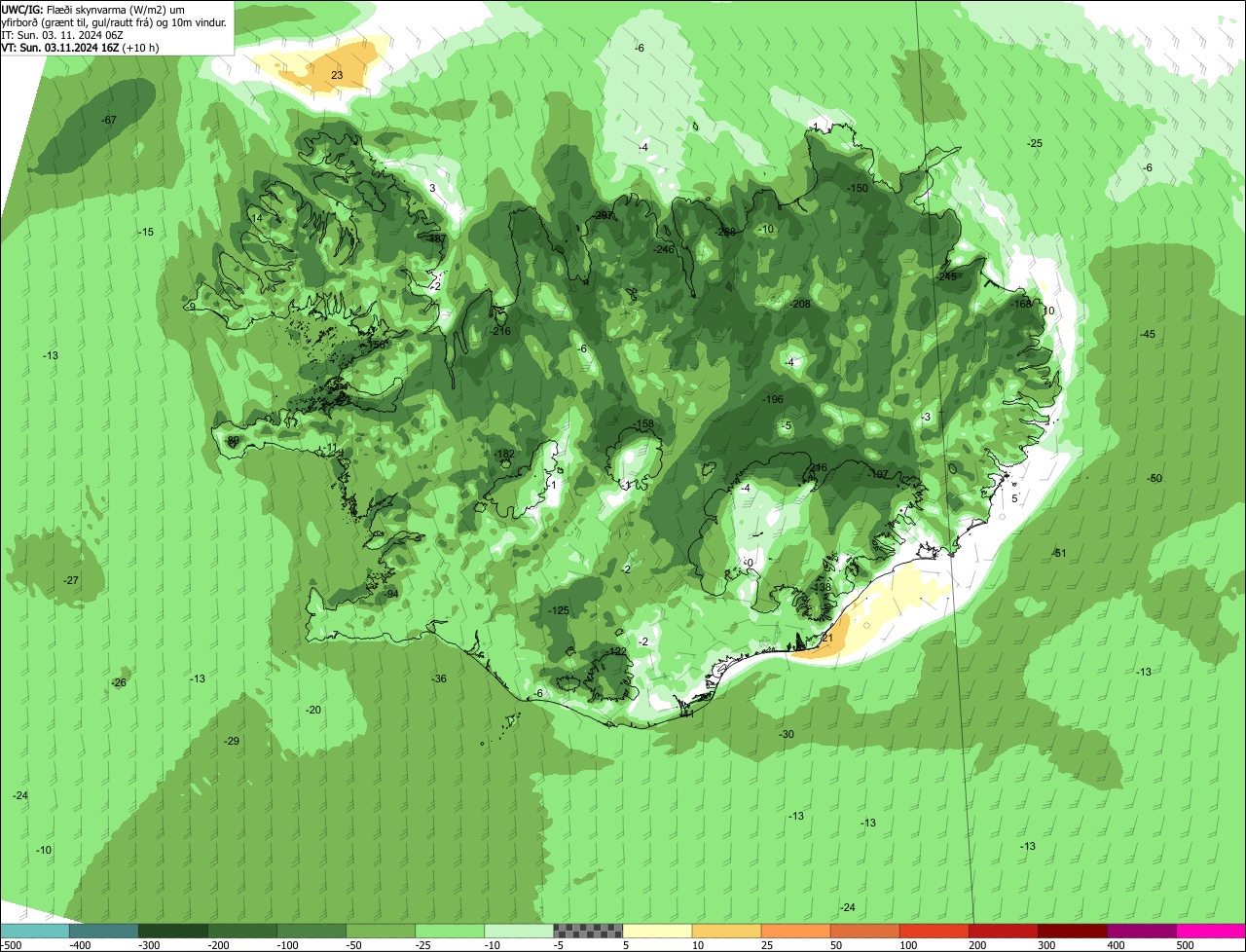
Task: Pick the -50 to -25 olive green legend swatch
Action: [x=381, y=931]
